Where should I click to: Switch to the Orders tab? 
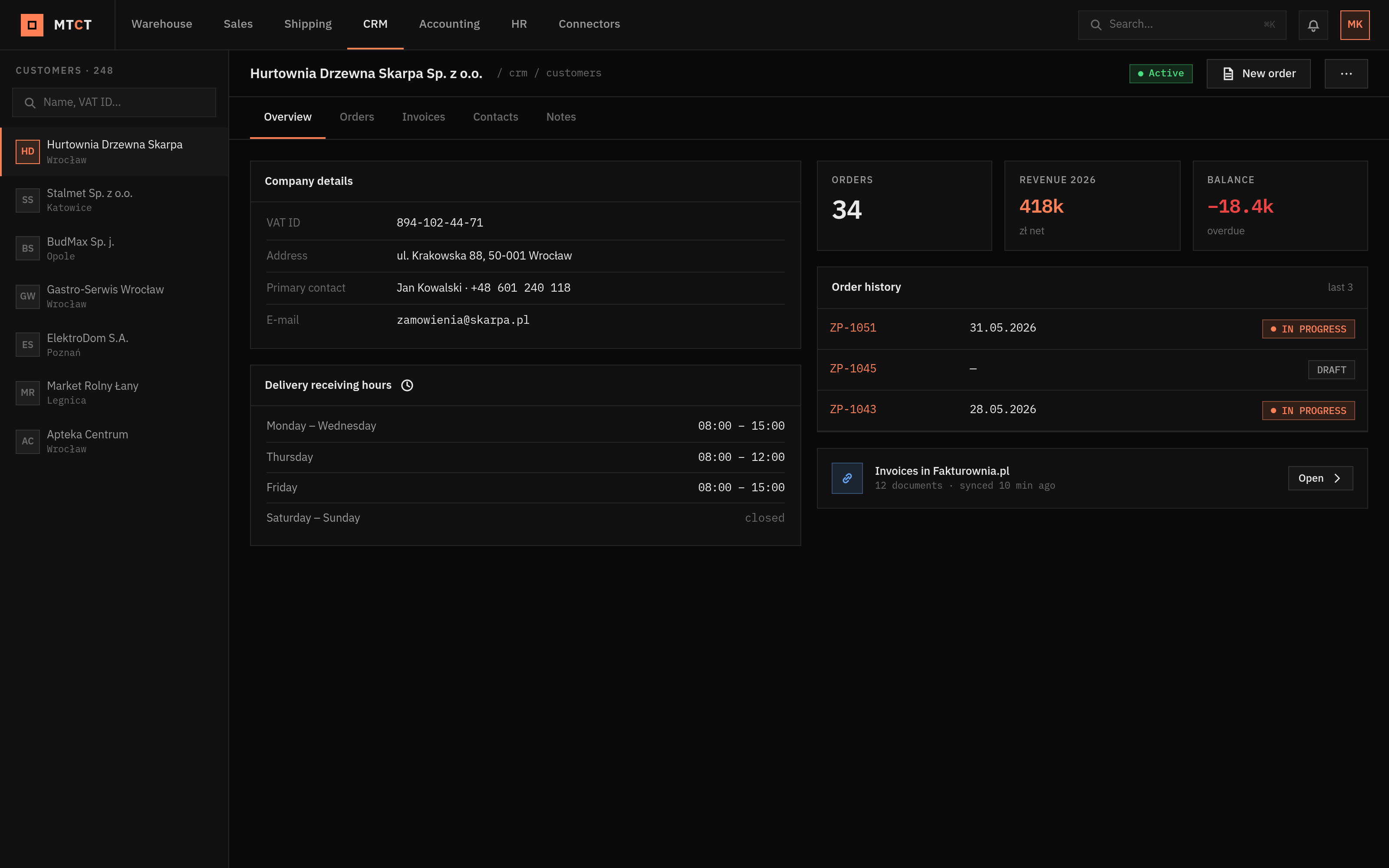[x=356, y=117]
